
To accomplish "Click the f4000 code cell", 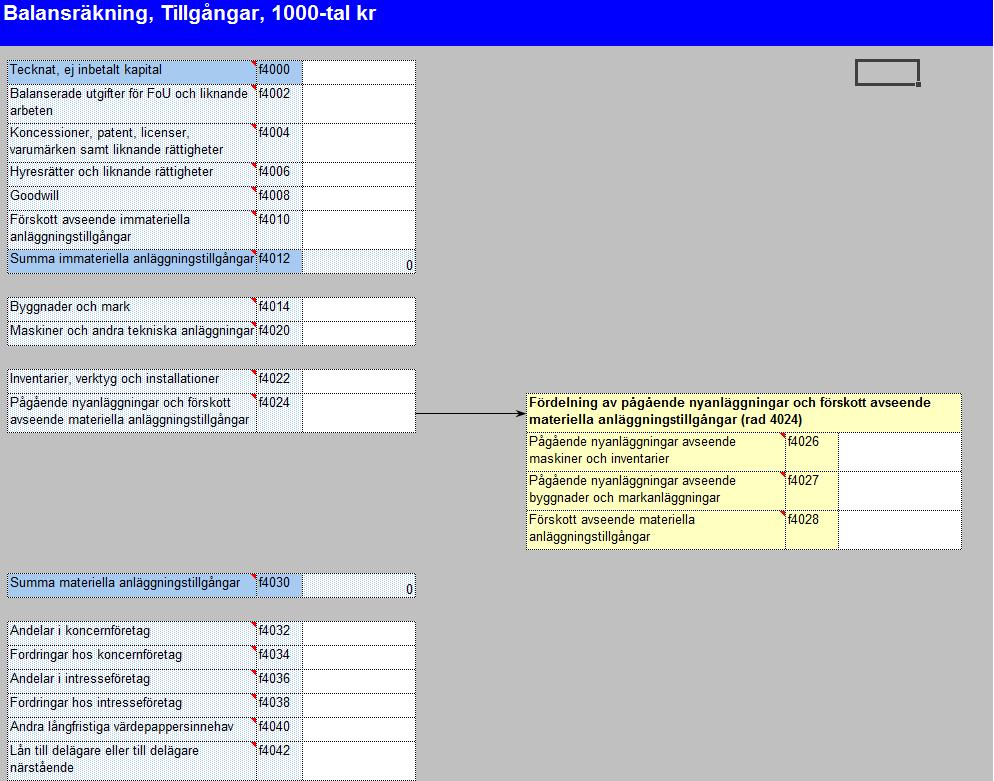I will click(x=280, y=72).
